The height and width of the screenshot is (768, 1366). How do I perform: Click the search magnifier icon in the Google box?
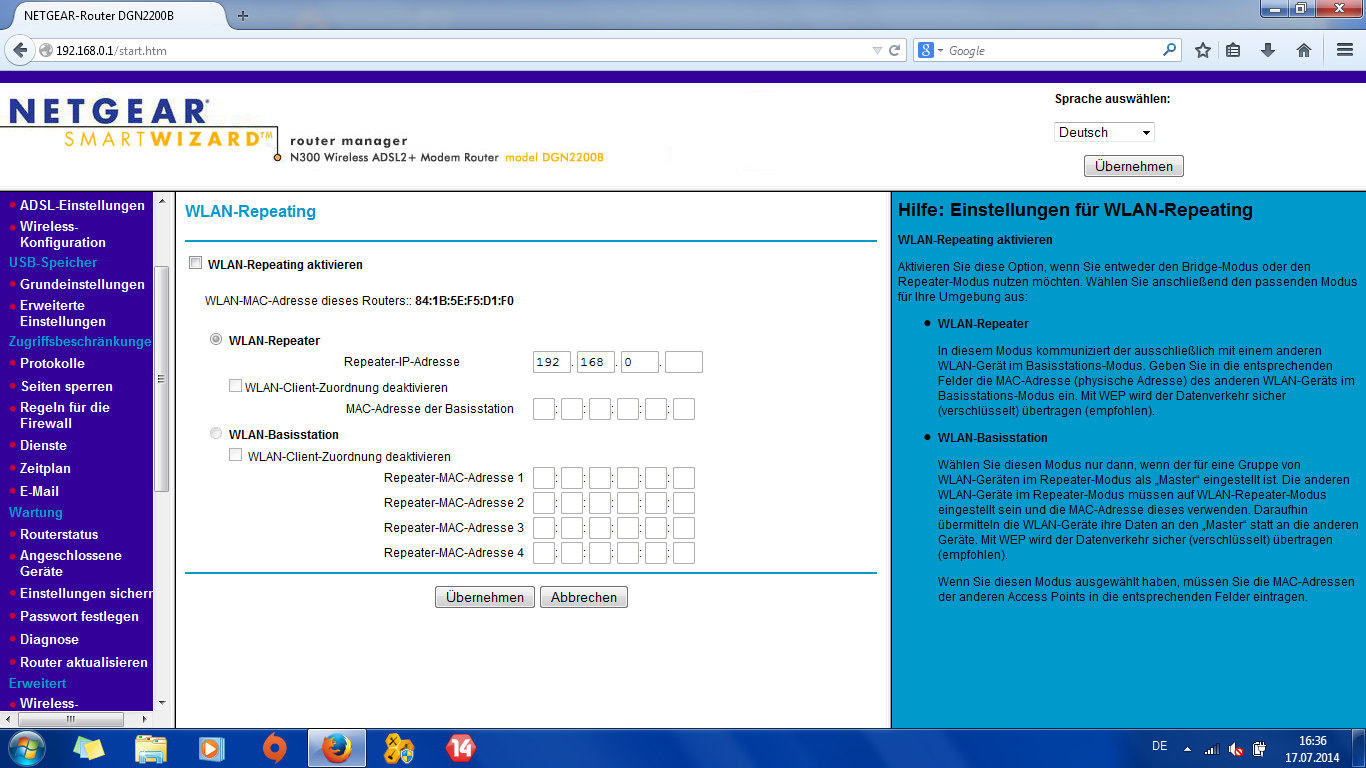pos(1169,50)
